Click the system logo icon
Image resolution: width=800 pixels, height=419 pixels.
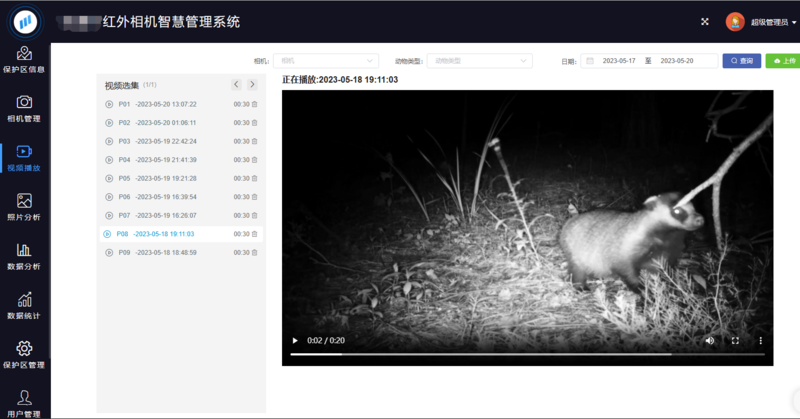(x=25, y=22)
